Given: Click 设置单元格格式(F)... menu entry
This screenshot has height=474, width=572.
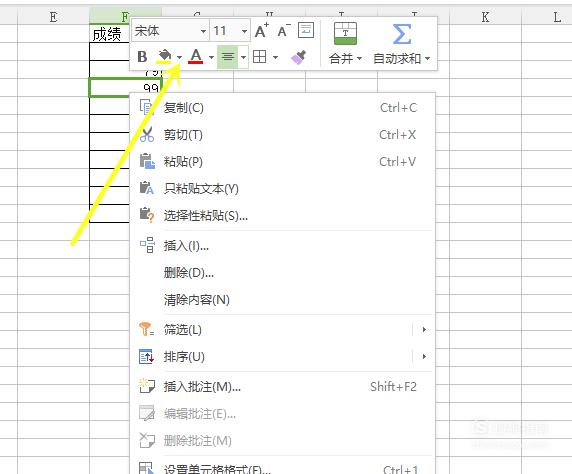Looking at the screenshot, I should click(283, 468).
